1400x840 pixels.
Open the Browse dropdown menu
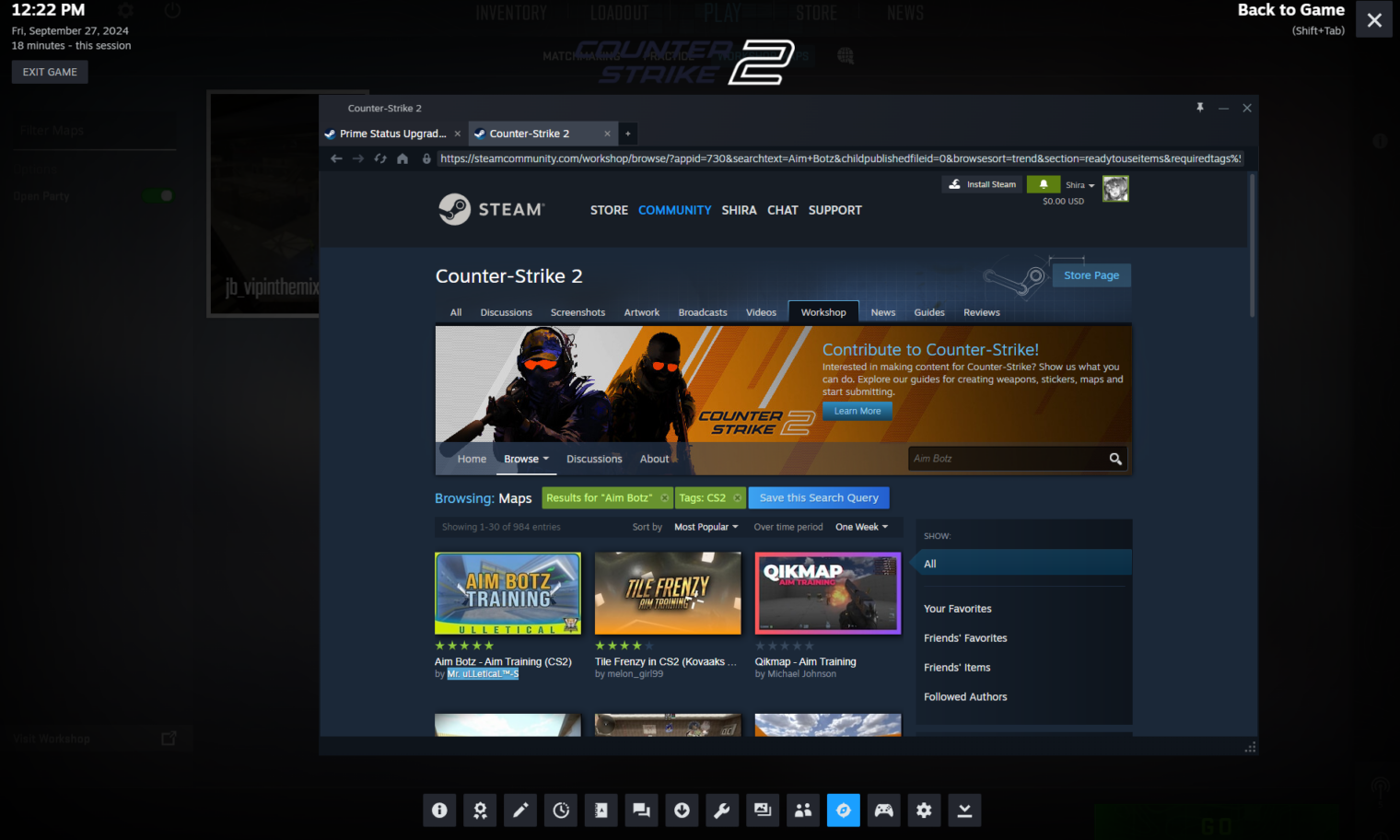(526, 459)
